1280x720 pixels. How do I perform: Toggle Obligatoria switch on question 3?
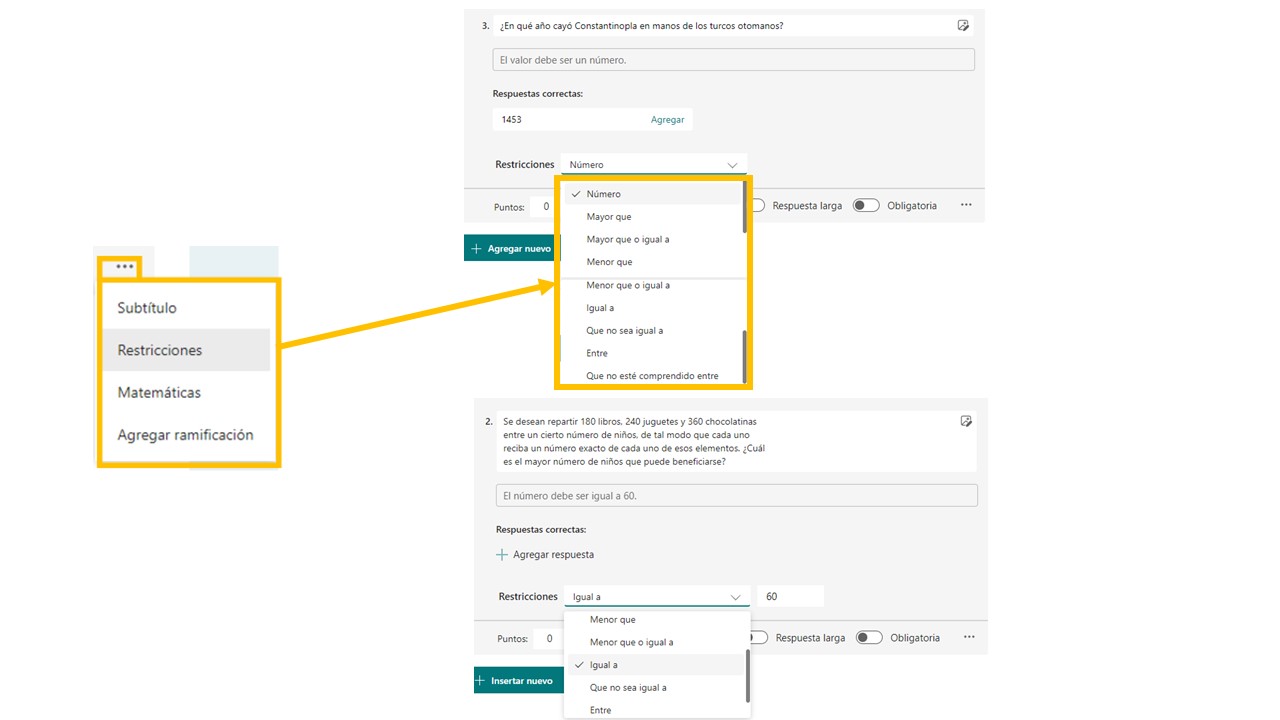click(866, 206)
